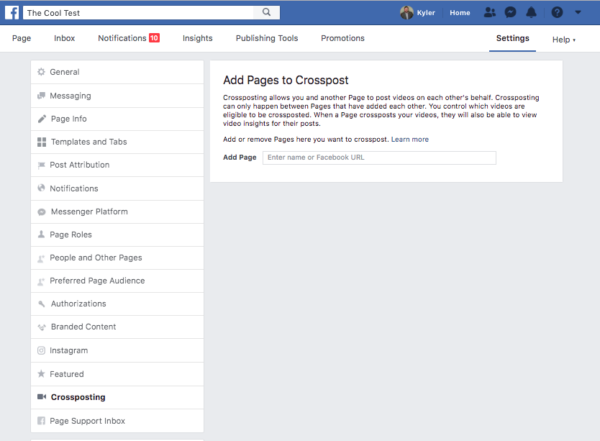Click the Page Support Inbox icon
The height and width of the screenshot is (441, 600).
tap(41, 421)
